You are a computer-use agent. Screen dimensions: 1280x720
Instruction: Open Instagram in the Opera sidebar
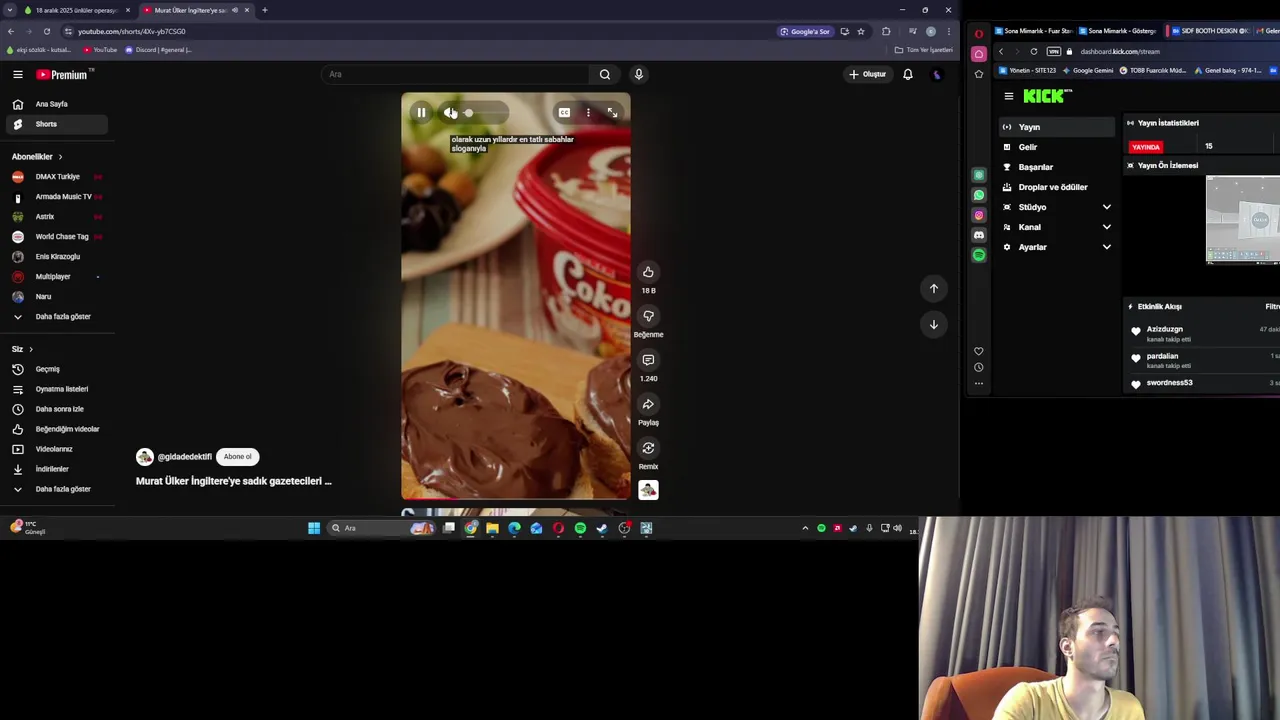(979, 215)
